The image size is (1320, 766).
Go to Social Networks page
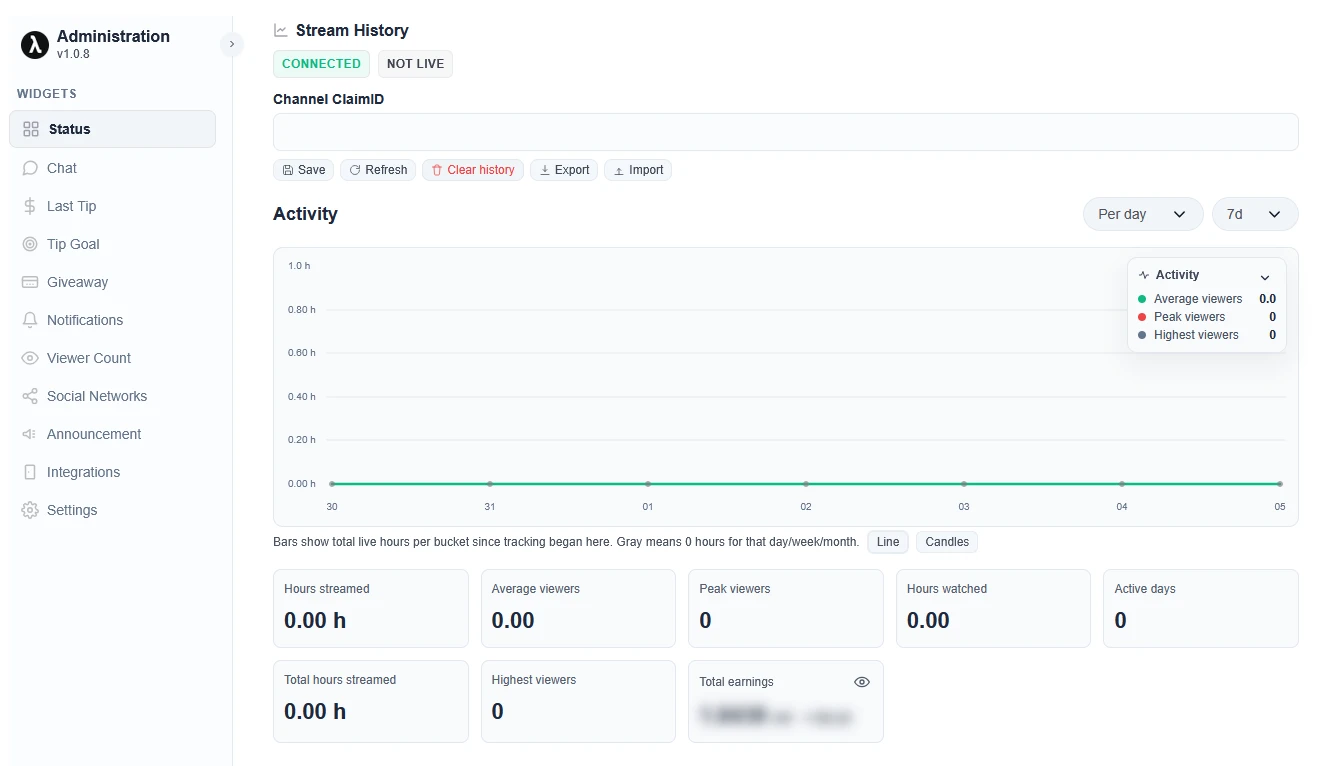[112, 396]
